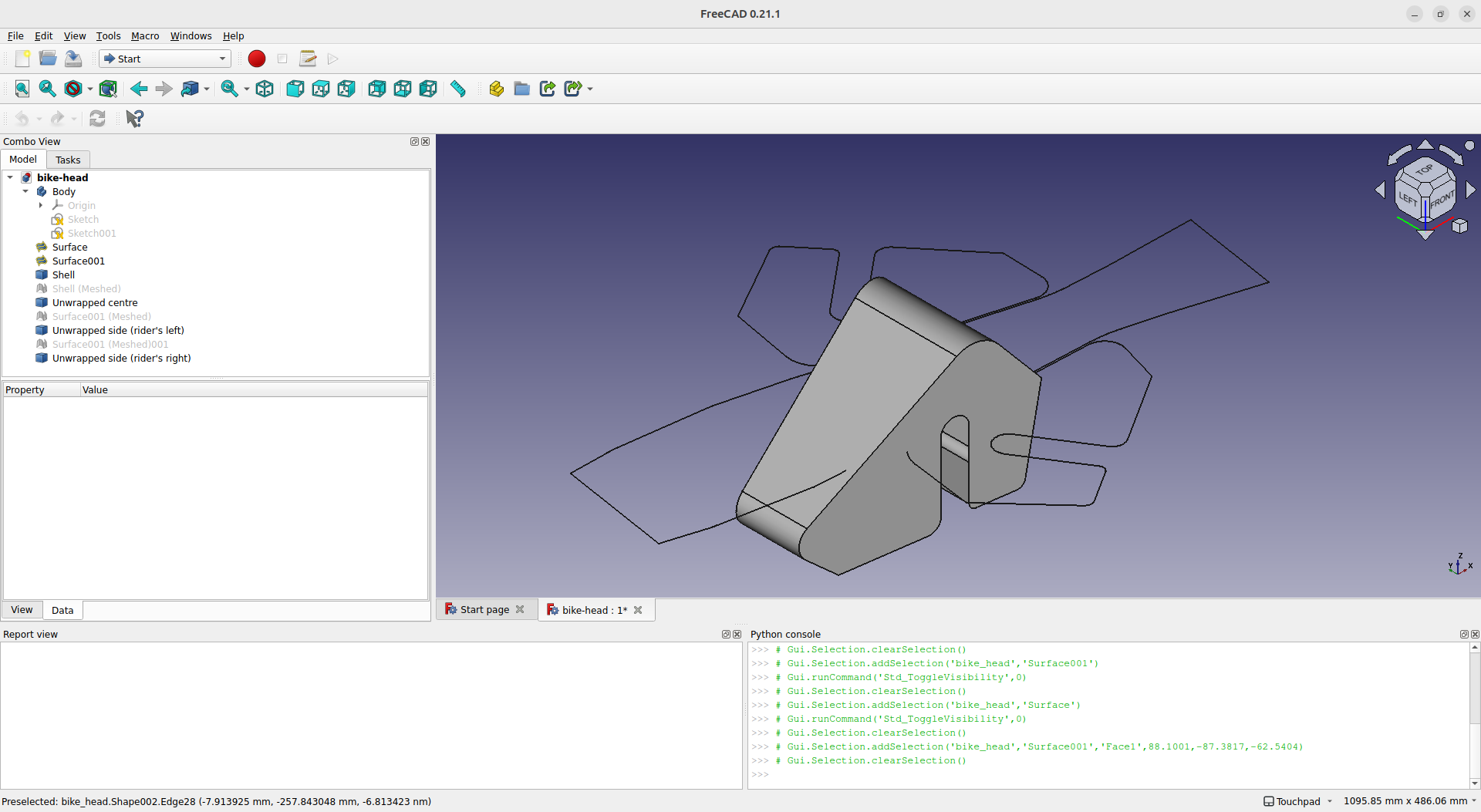
Task: Switch to front view icon
Action: (295, 89)
